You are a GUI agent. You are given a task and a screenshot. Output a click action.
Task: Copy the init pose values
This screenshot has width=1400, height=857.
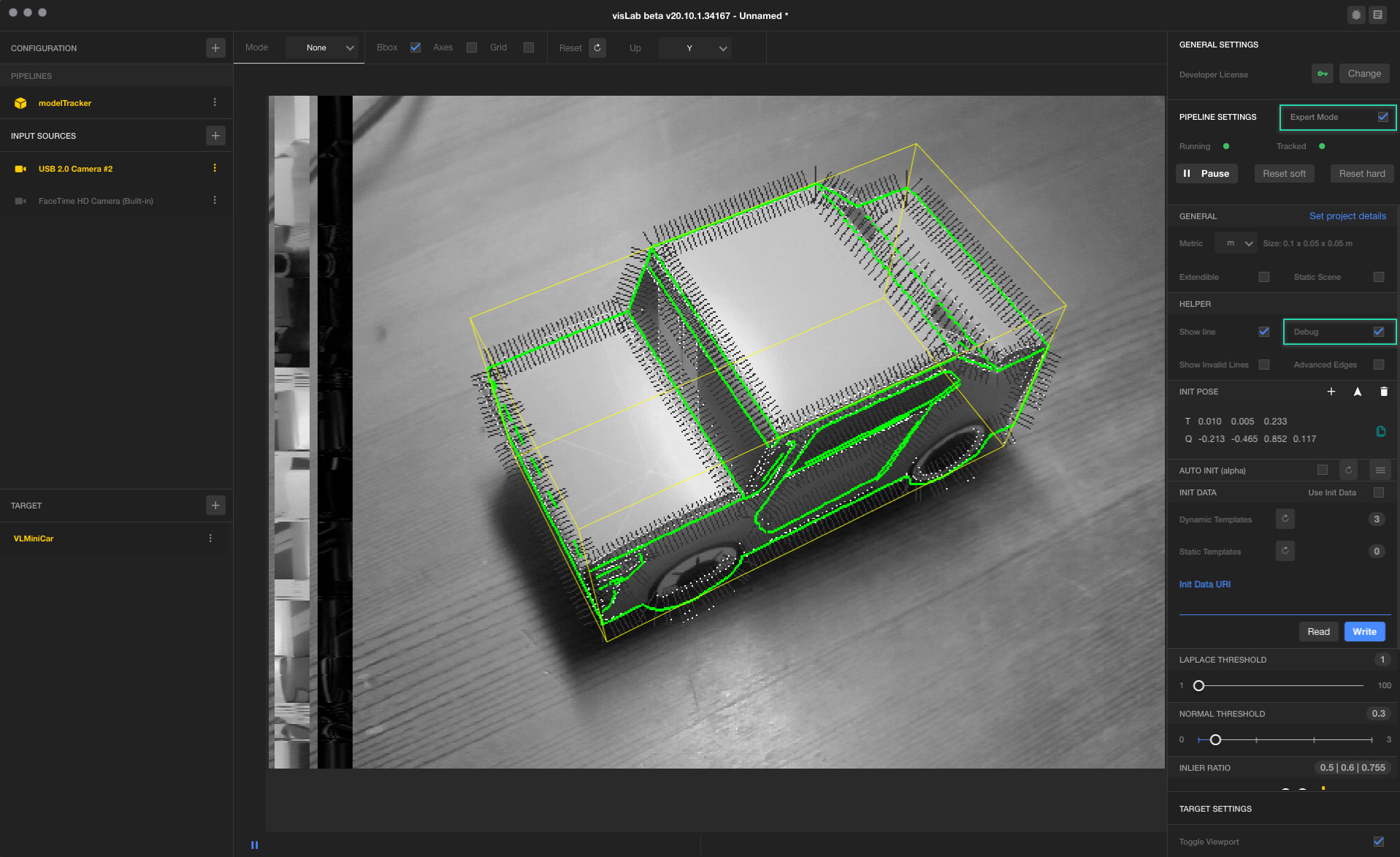pyautogui.click(x=1380, y=431)
